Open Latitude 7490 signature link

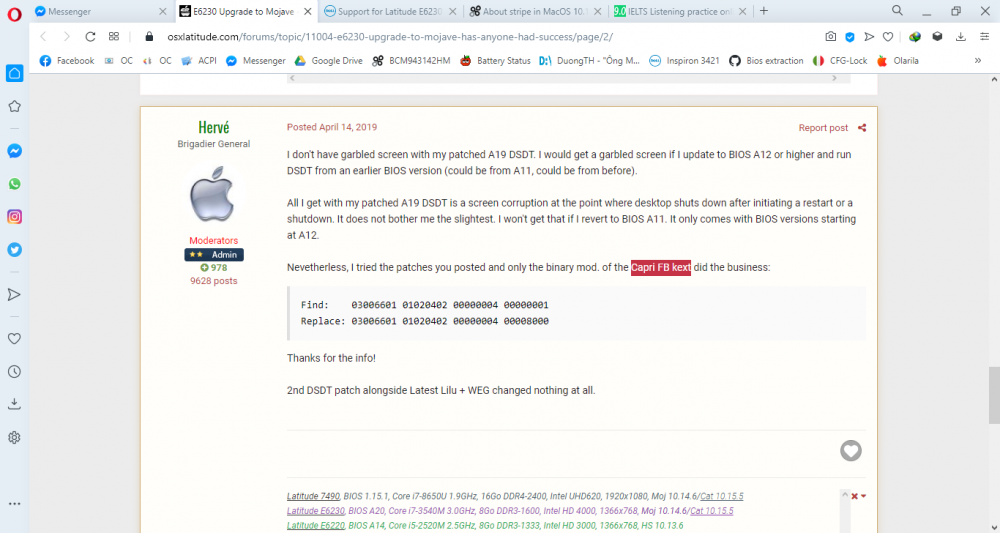point(313,496)
